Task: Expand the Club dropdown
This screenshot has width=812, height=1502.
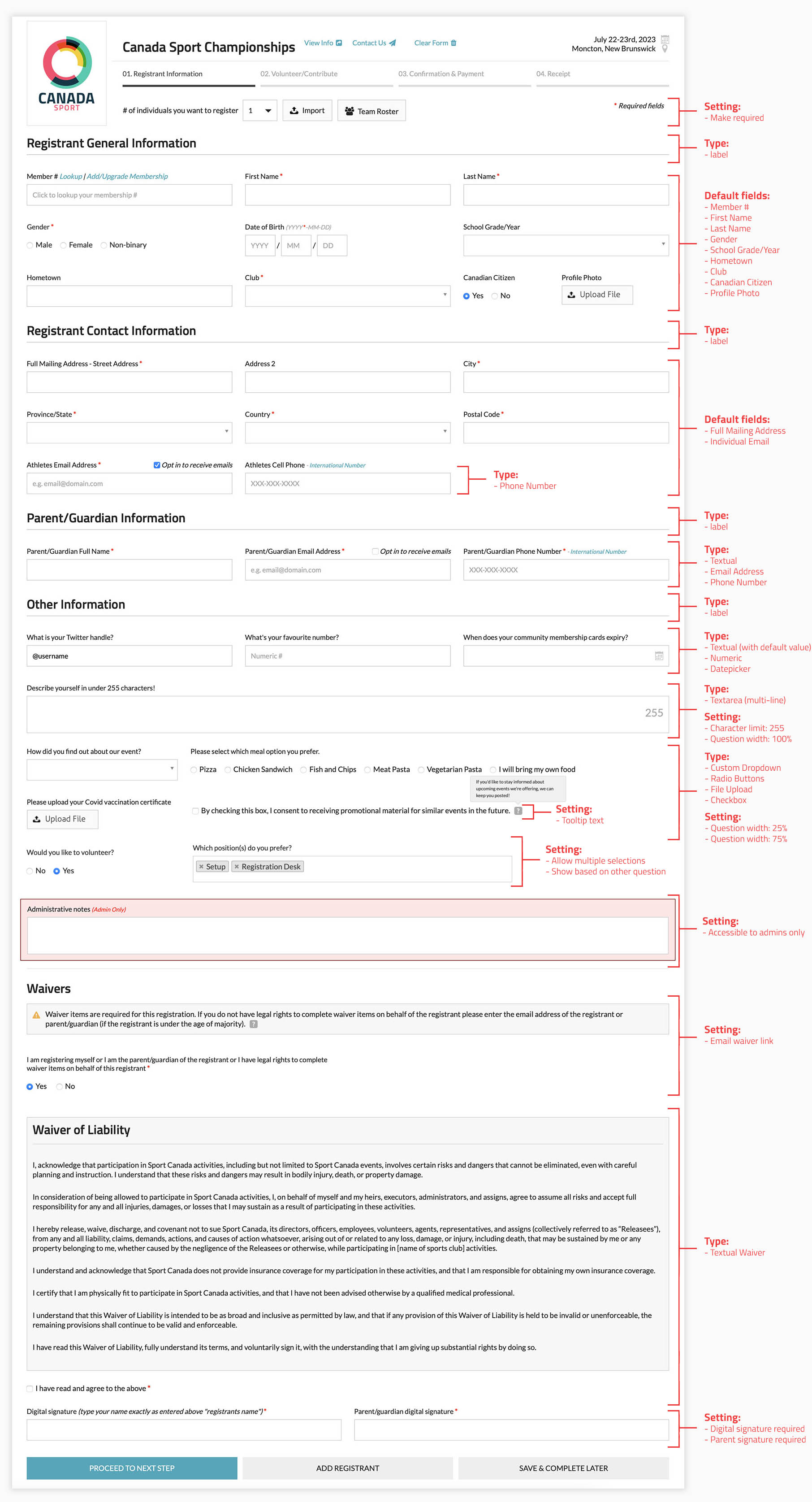Action: pyautogui.click(x=347, y=295)
